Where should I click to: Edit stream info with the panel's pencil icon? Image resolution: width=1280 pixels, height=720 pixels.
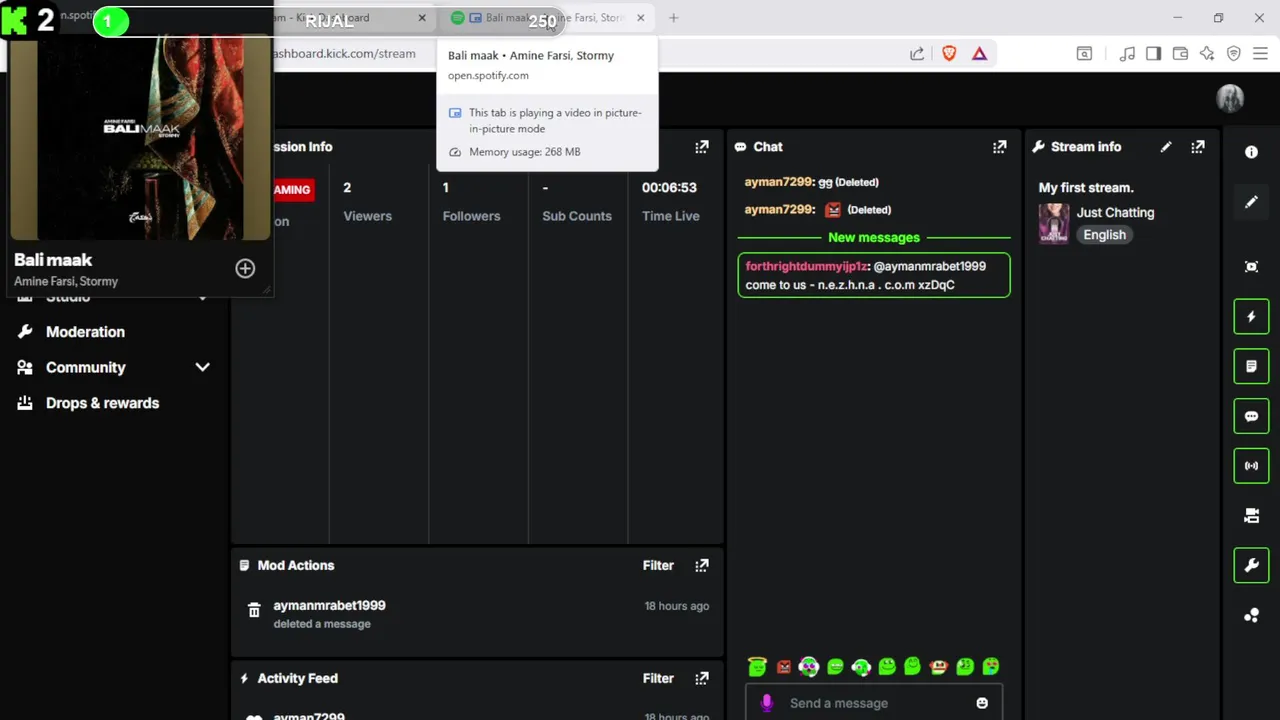coord(1166,147)
